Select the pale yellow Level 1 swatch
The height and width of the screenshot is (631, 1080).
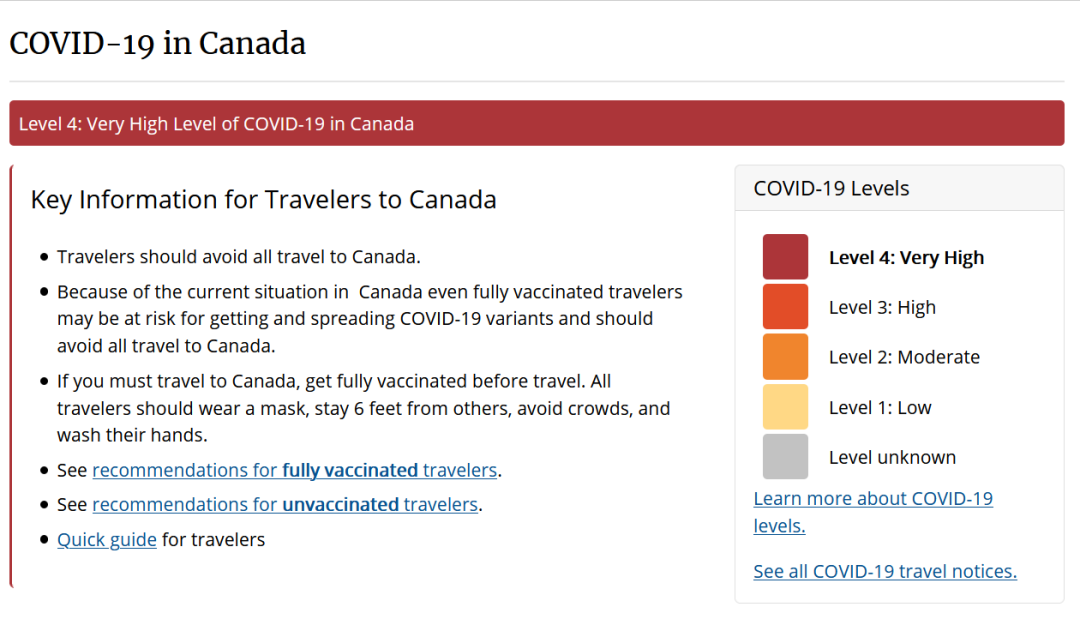coord(785,407)
